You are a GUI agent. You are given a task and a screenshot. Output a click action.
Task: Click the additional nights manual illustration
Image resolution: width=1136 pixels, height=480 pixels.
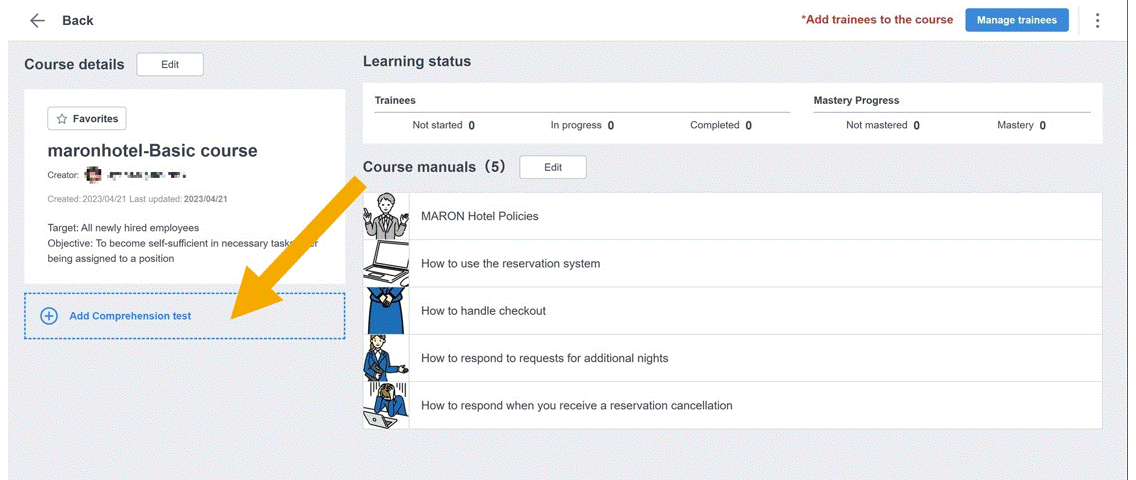click(x=386, y=358)
